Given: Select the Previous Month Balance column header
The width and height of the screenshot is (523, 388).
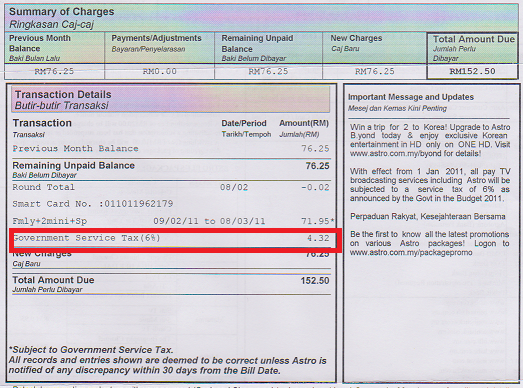Looking at the screenshot, I should tap(55, 48).
